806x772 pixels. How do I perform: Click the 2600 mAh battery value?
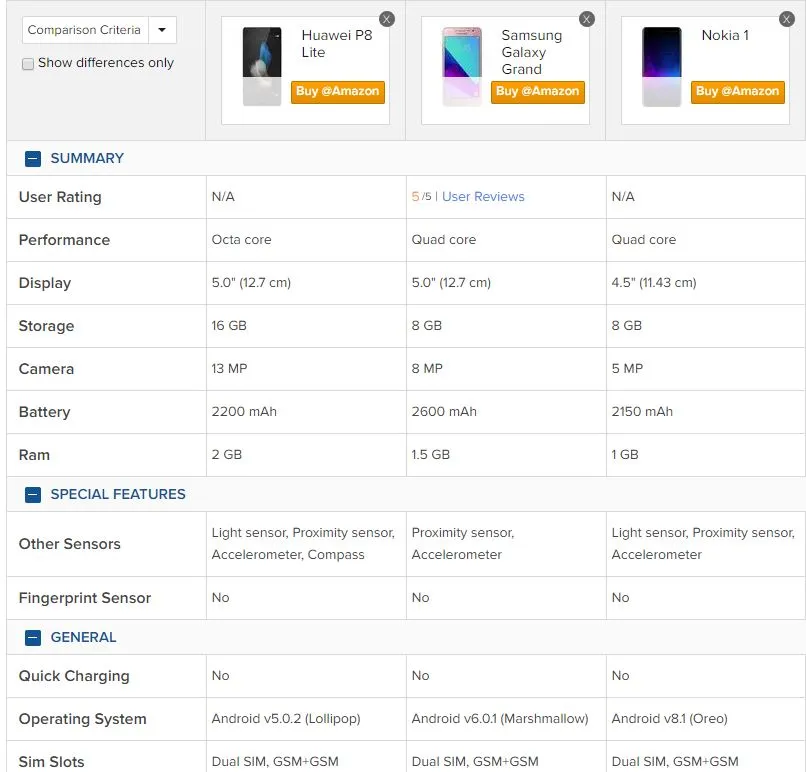pyautogui.click(x=444, y=412)
